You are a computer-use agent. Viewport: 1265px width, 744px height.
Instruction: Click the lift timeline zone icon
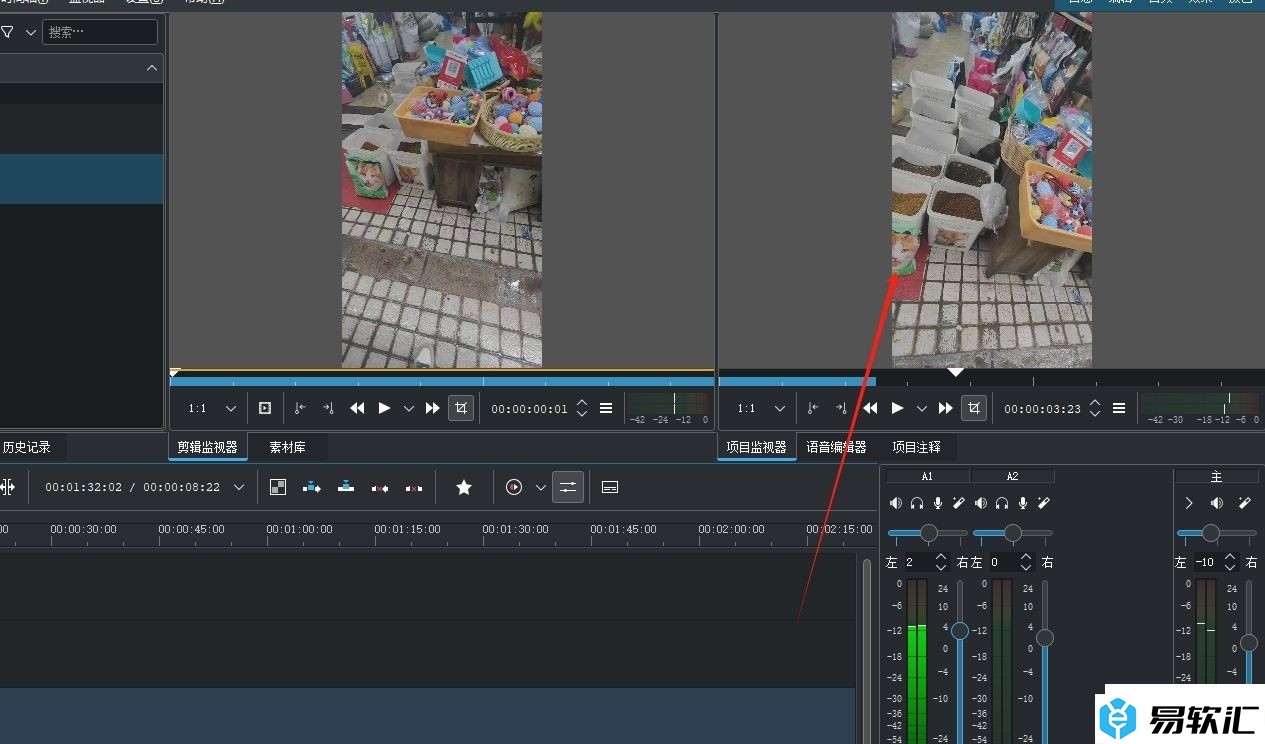click(414, 487)
